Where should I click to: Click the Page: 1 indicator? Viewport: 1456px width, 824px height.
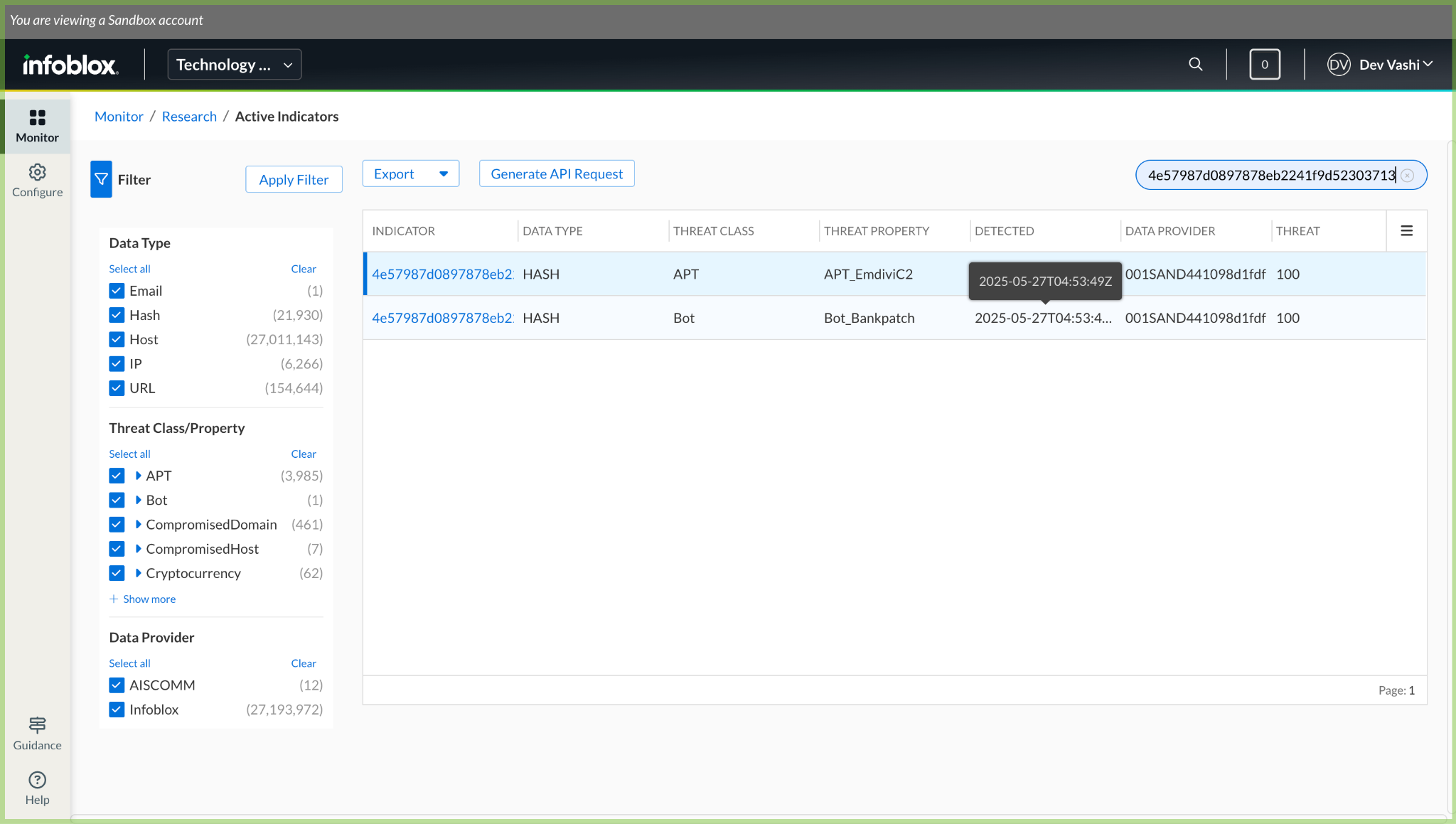point(1396,690)
